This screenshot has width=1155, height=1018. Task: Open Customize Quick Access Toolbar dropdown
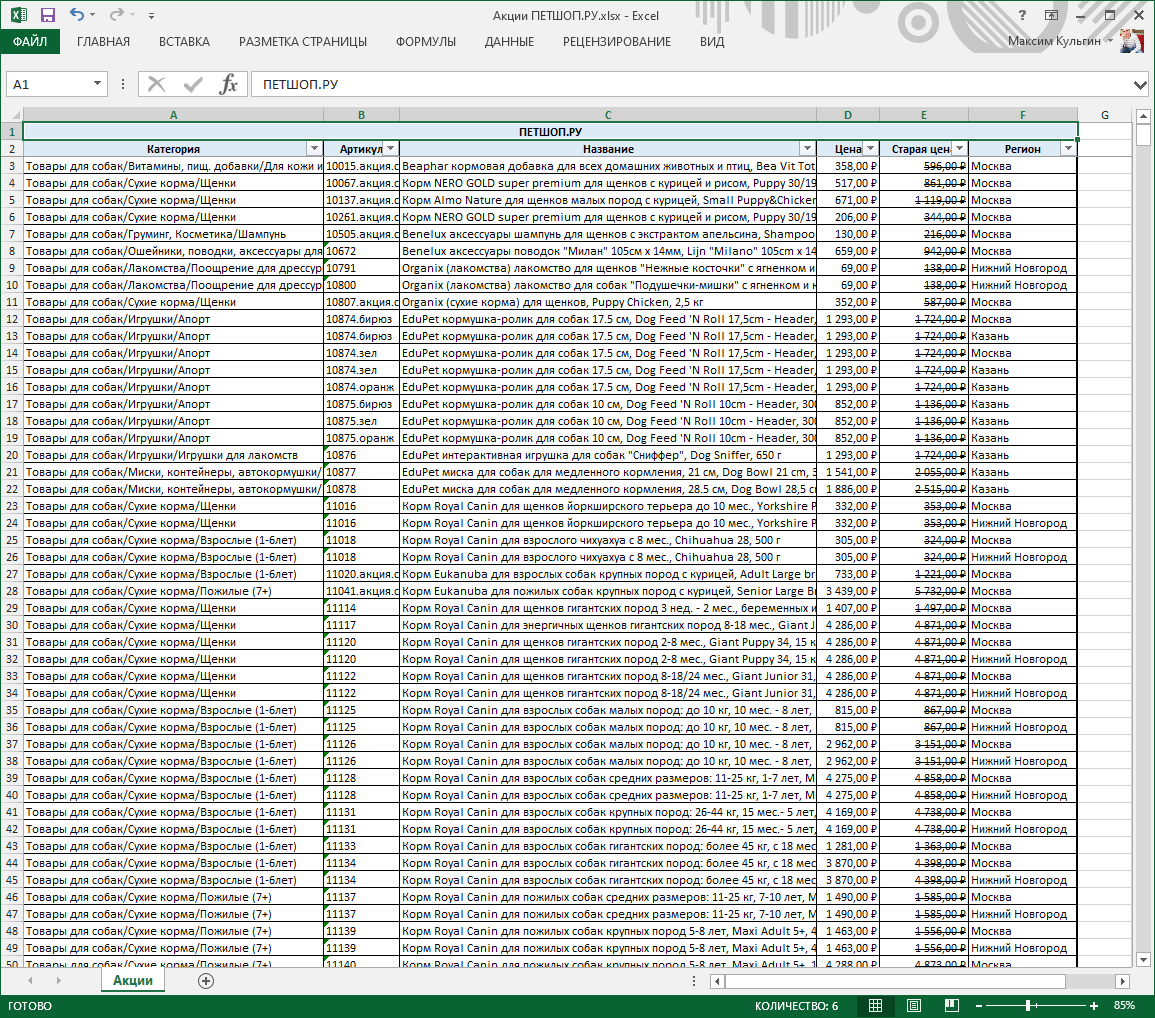(x=151, y=15)
